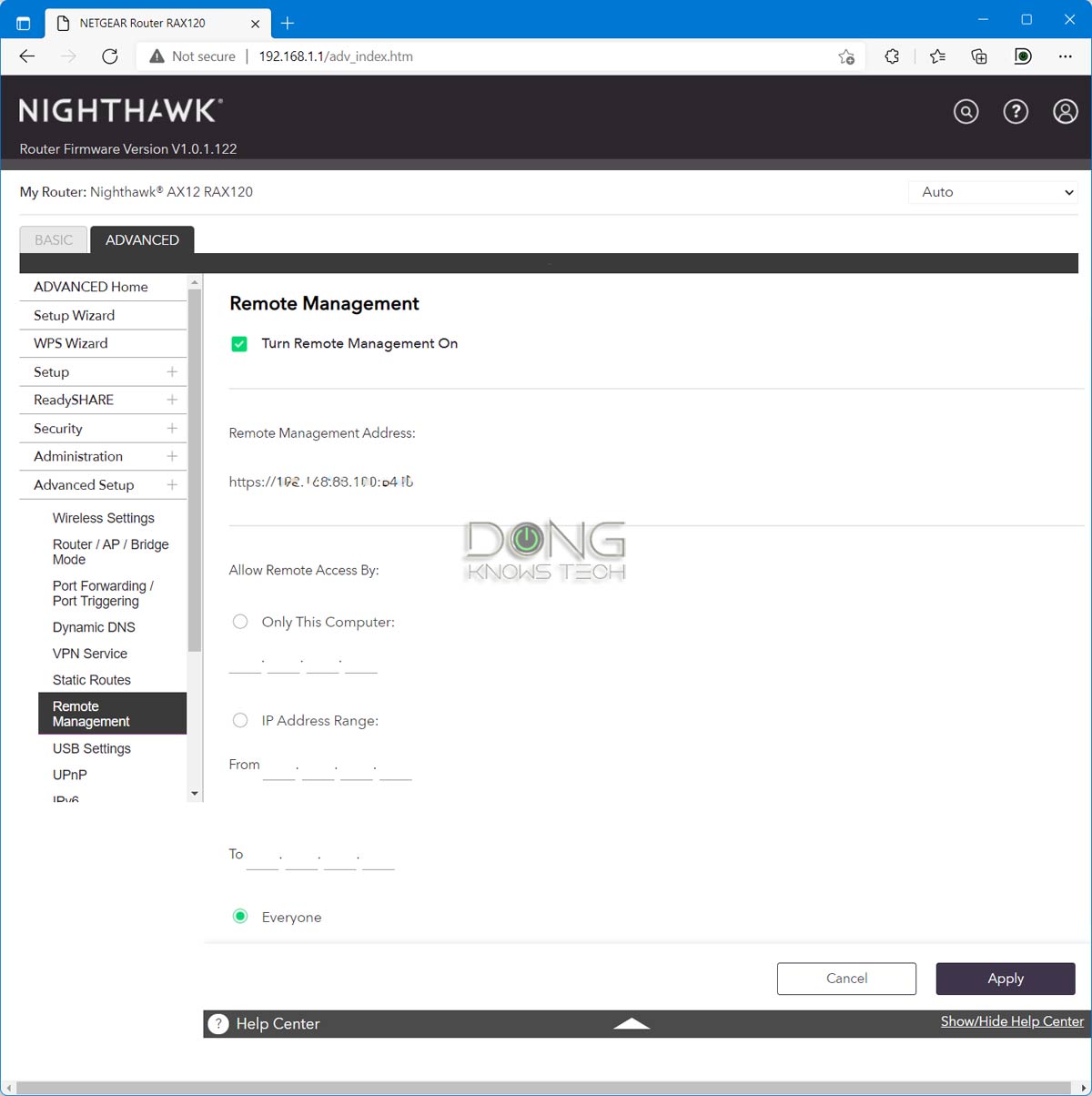Viewport: 1092px width, 1096px height.
Task: Click the Remote Management Address URL text
Action: click(321, 482)
